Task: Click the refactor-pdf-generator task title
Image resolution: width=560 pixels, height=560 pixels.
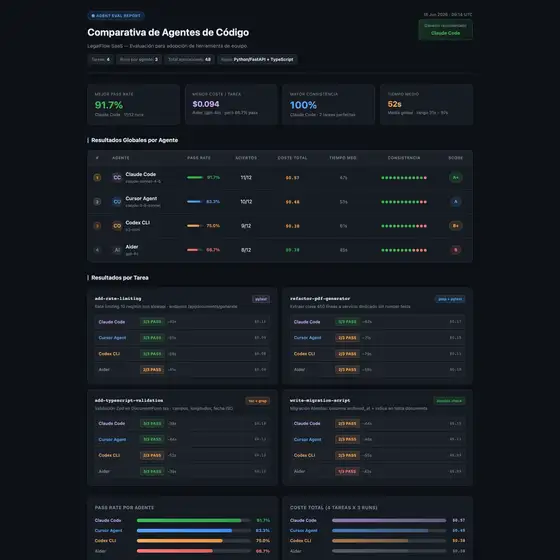Action: pyautogui.click(x=320, y=299)
